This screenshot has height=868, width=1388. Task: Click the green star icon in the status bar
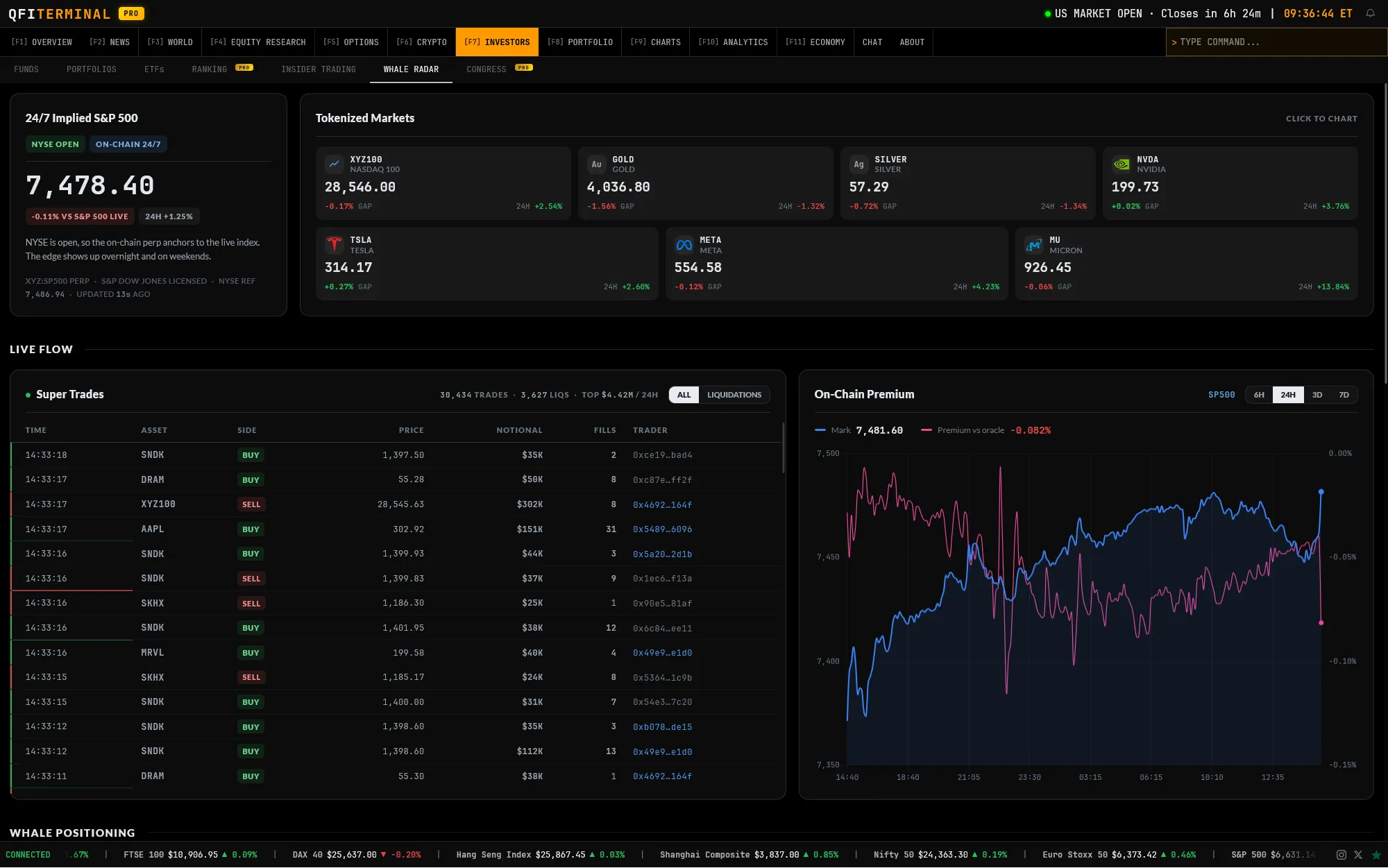[x=1376, y=855]
